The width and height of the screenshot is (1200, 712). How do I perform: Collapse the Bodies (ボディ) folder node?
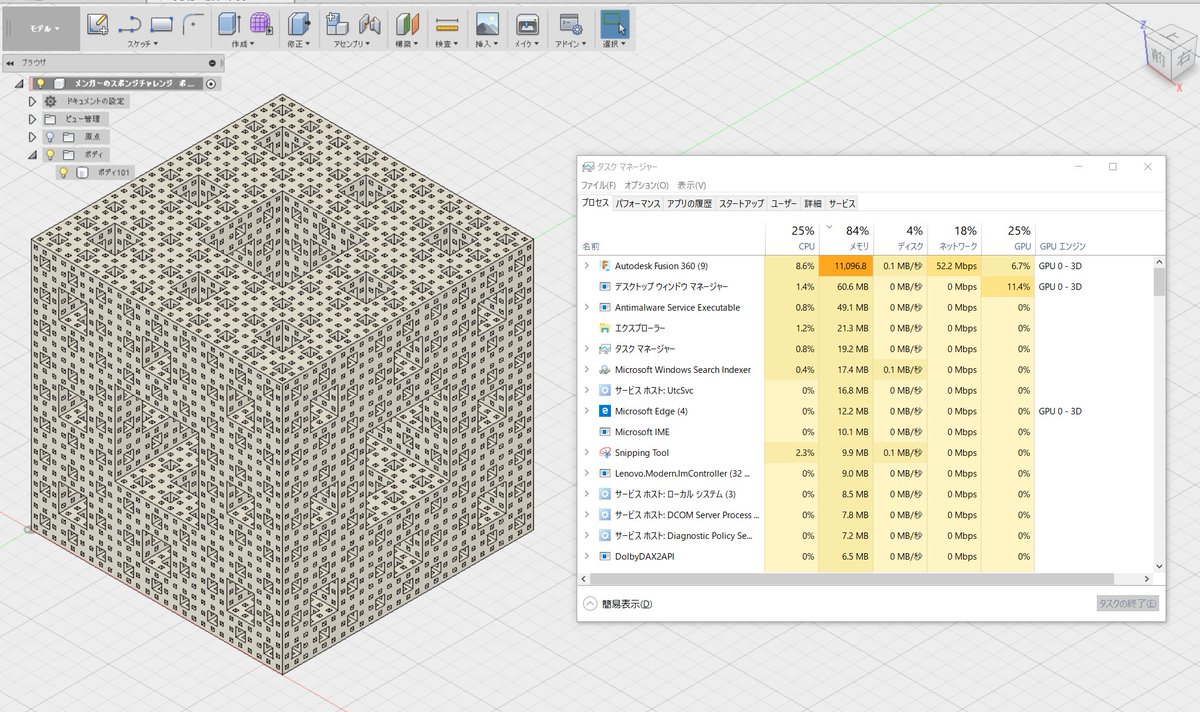32,155
